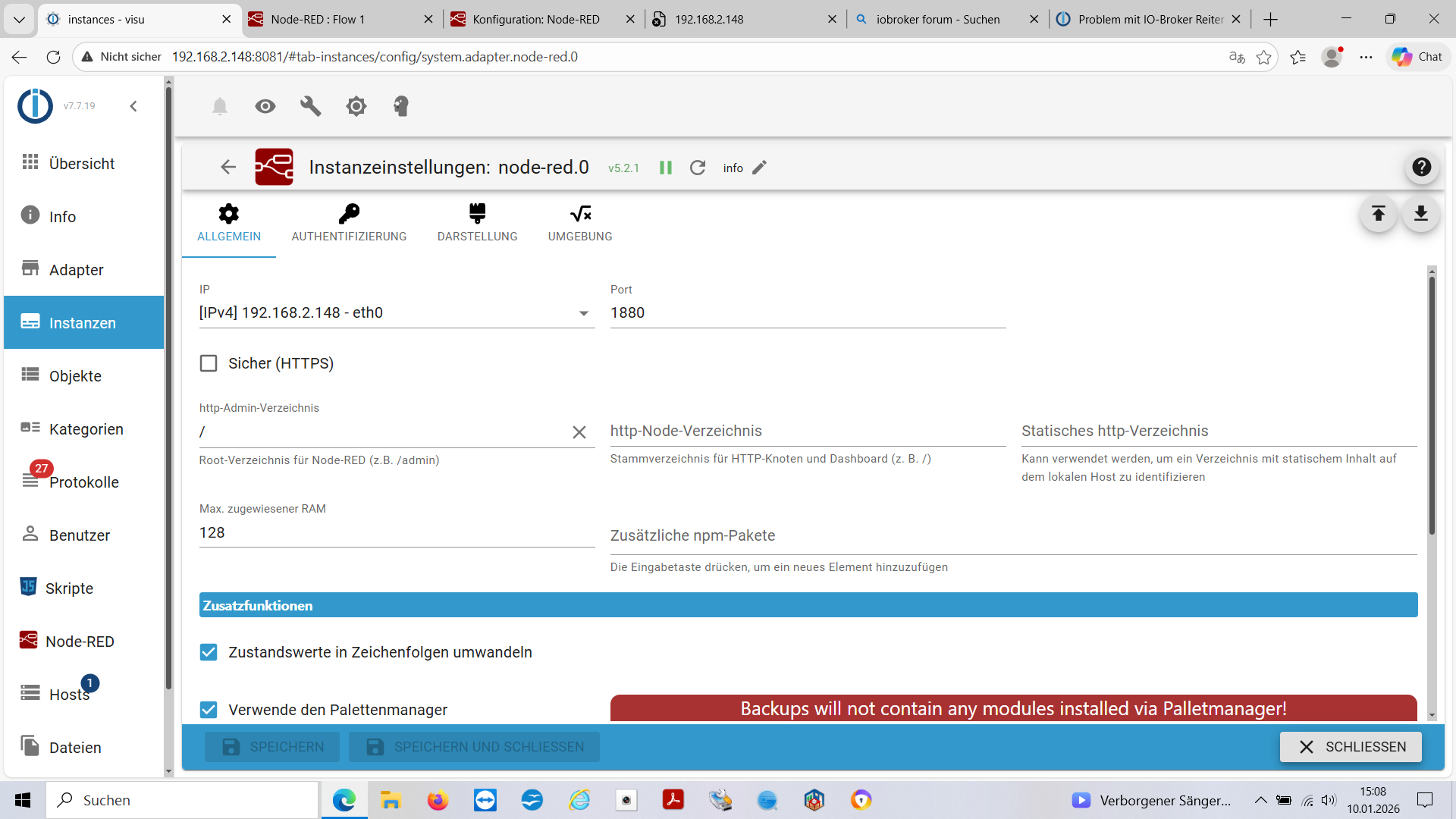Open the Umgebung tab
Image resolution: width=1456 pixels, height=819 pixels.
coord(580,223)
